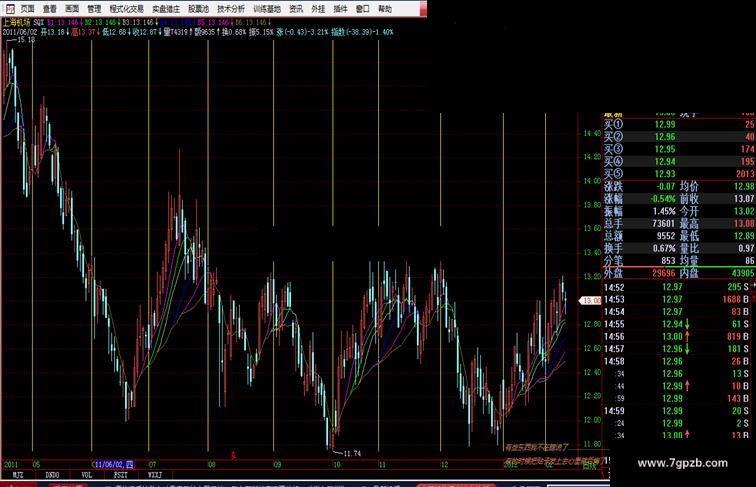Click the 总手 value 73601

click(x=663, y=224)
